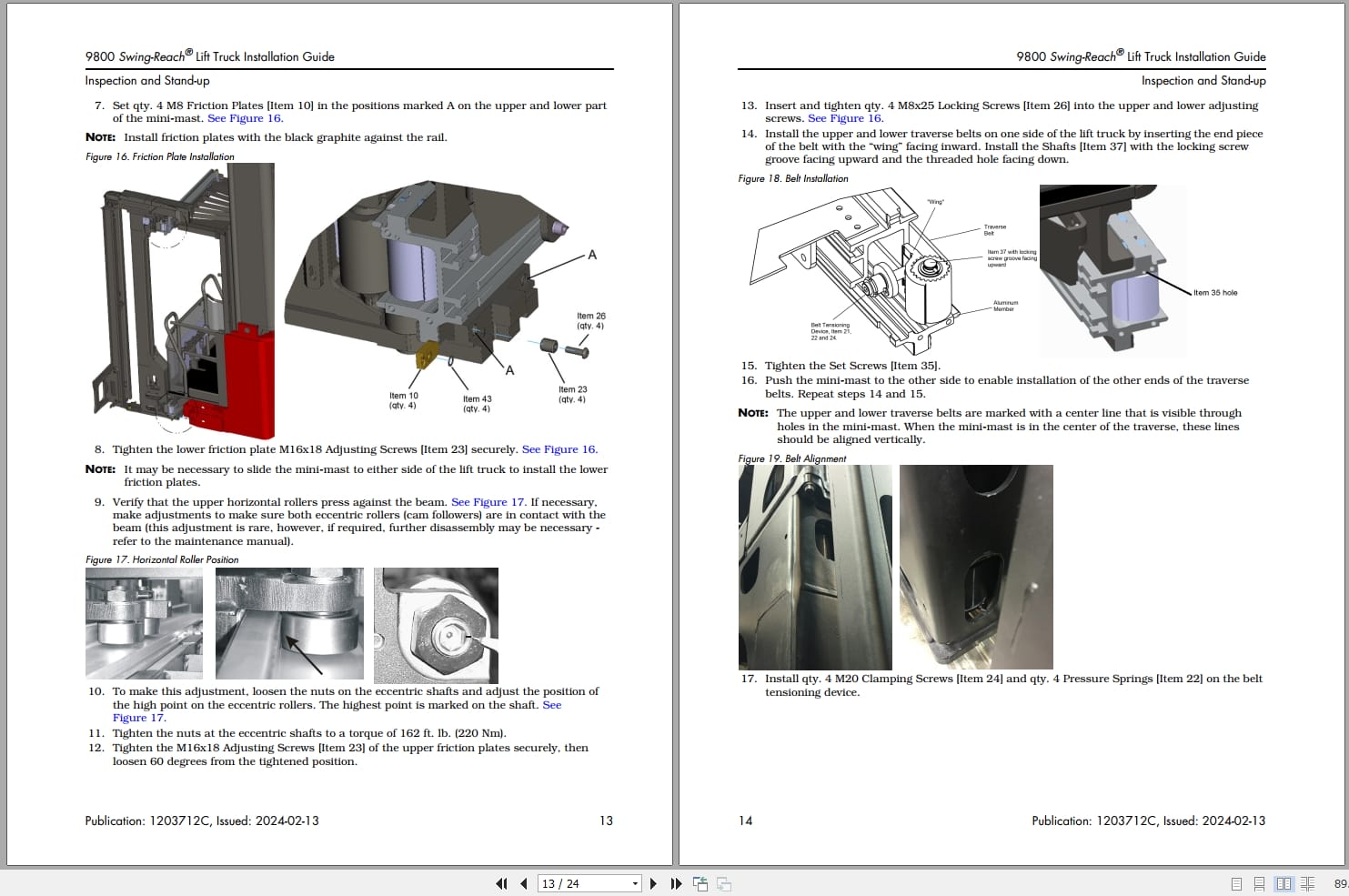Viewport: 1349px width, 896px height.
Task: Switch to single page layout
Action: pos(1236,883)
